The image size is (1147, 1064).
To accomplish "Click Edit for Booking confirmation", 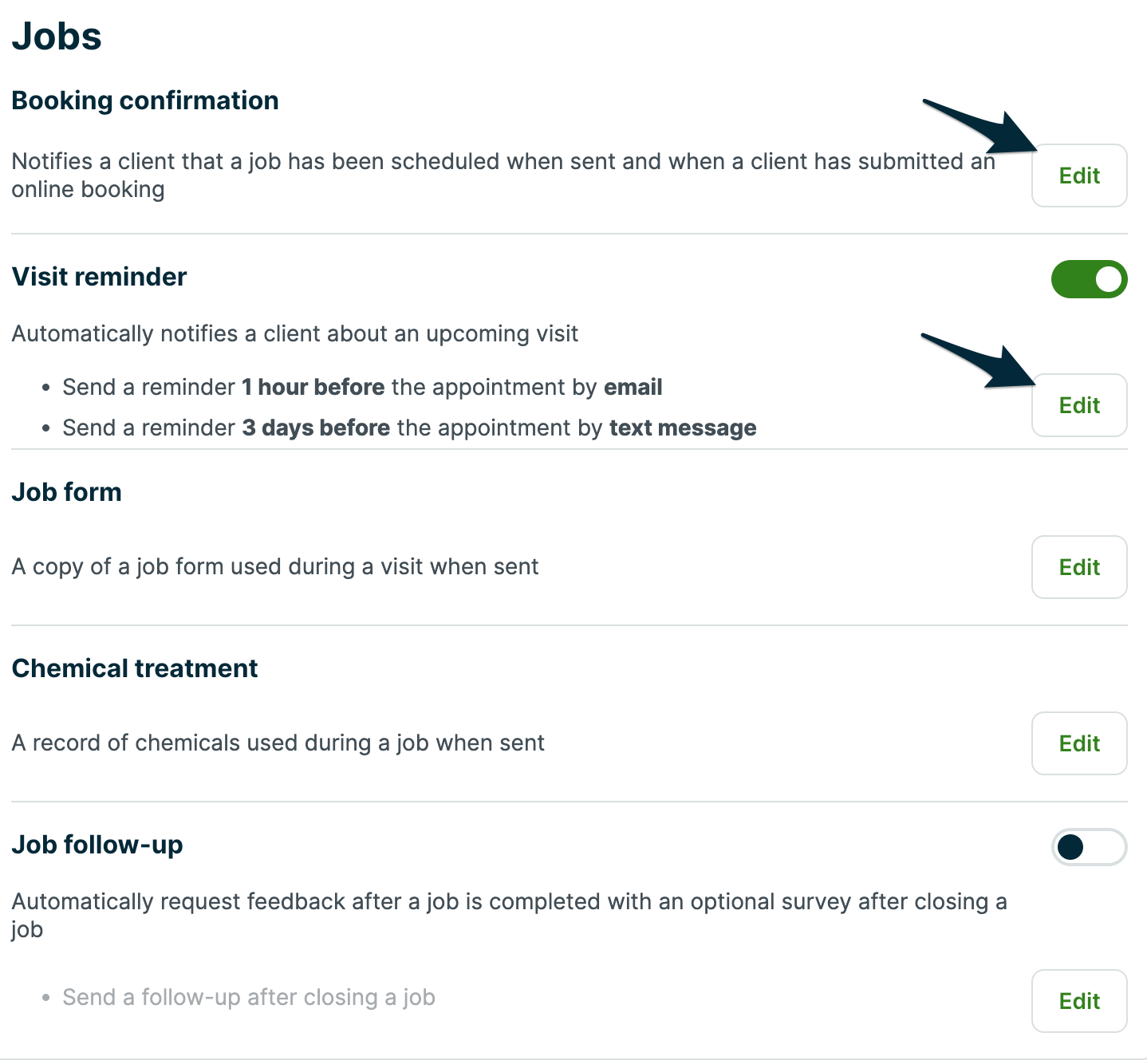I will click(x=1078, y=175).
